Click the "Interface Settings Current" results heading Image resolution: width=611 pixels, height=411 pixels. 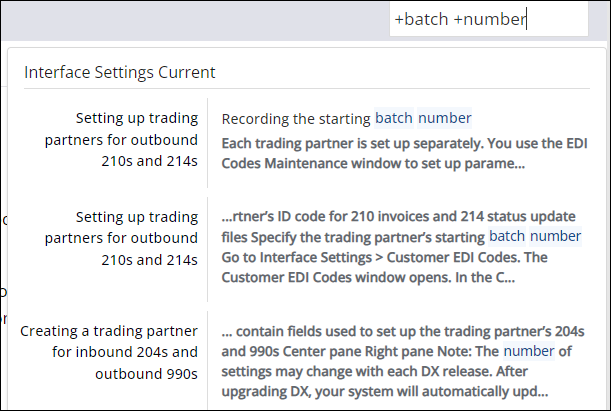[x=120, y=72]
